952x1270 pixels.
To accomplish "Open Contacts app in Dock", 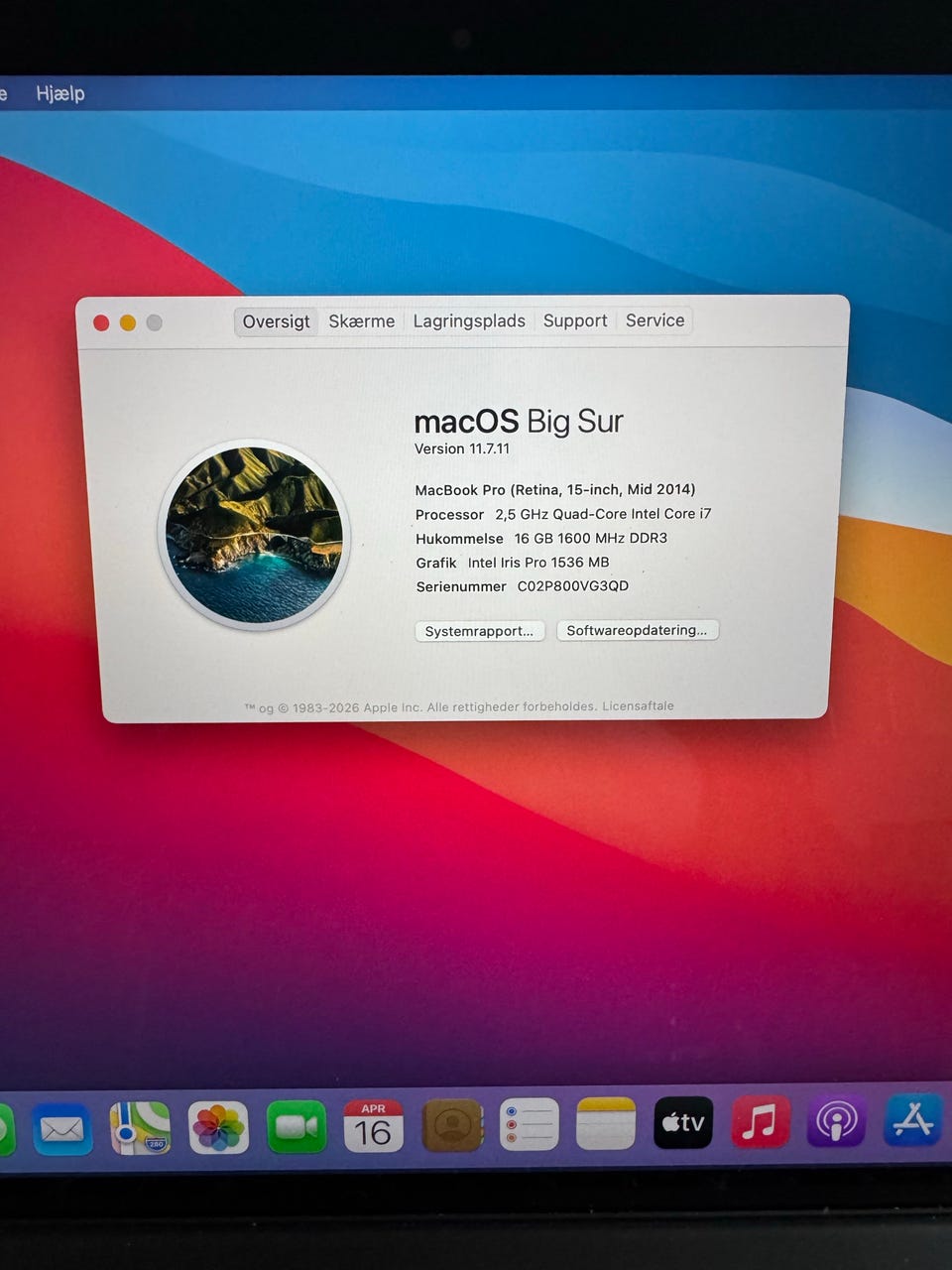I will click(452, 1125).
